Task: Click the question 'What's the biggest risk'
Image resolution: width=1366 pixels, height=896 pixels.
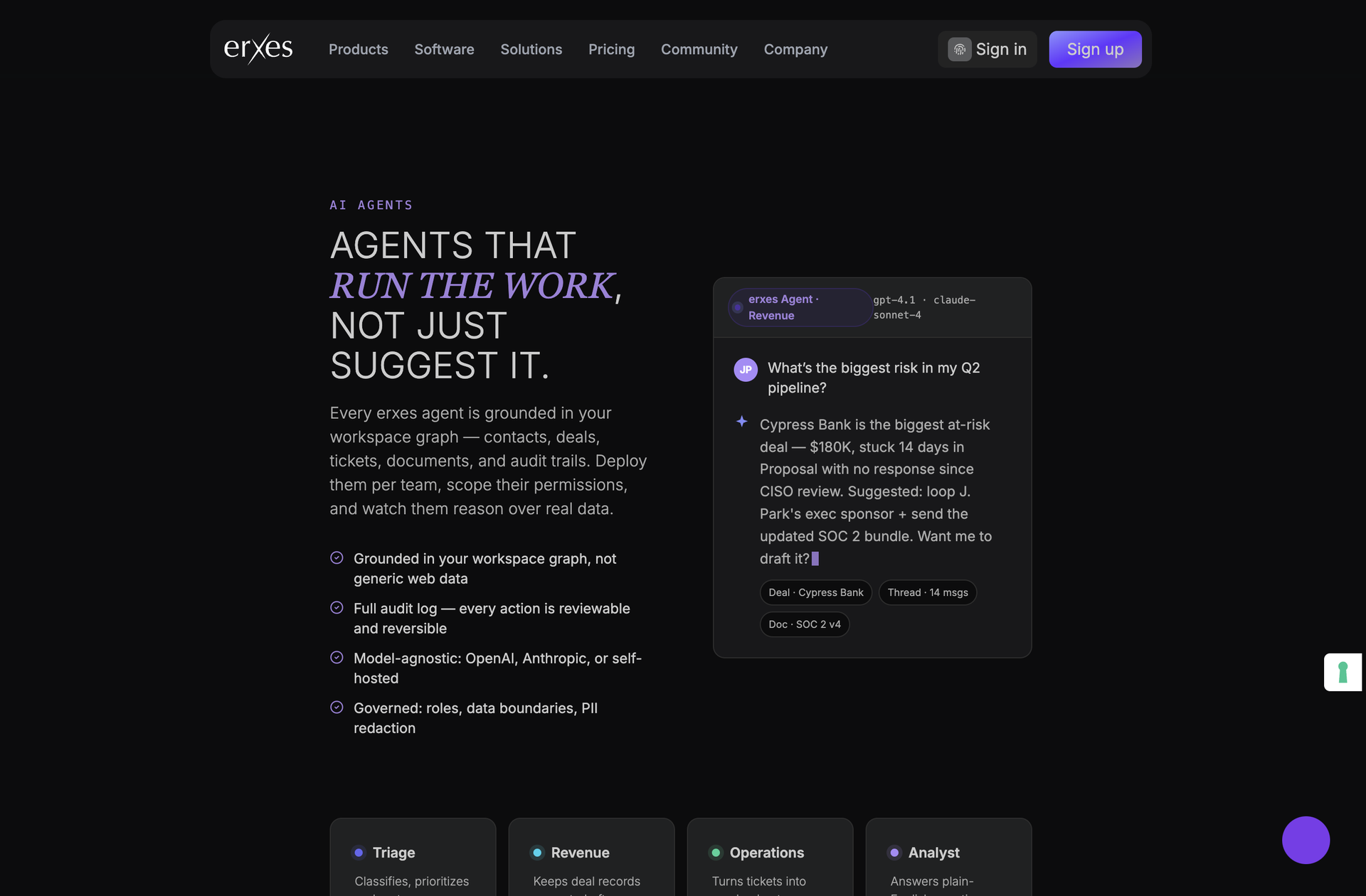Action: coord(874,378)
